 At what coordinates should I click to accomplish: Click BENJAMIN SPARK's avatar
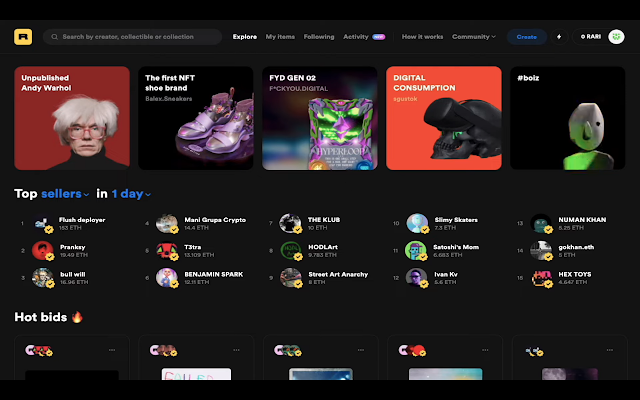167,278
